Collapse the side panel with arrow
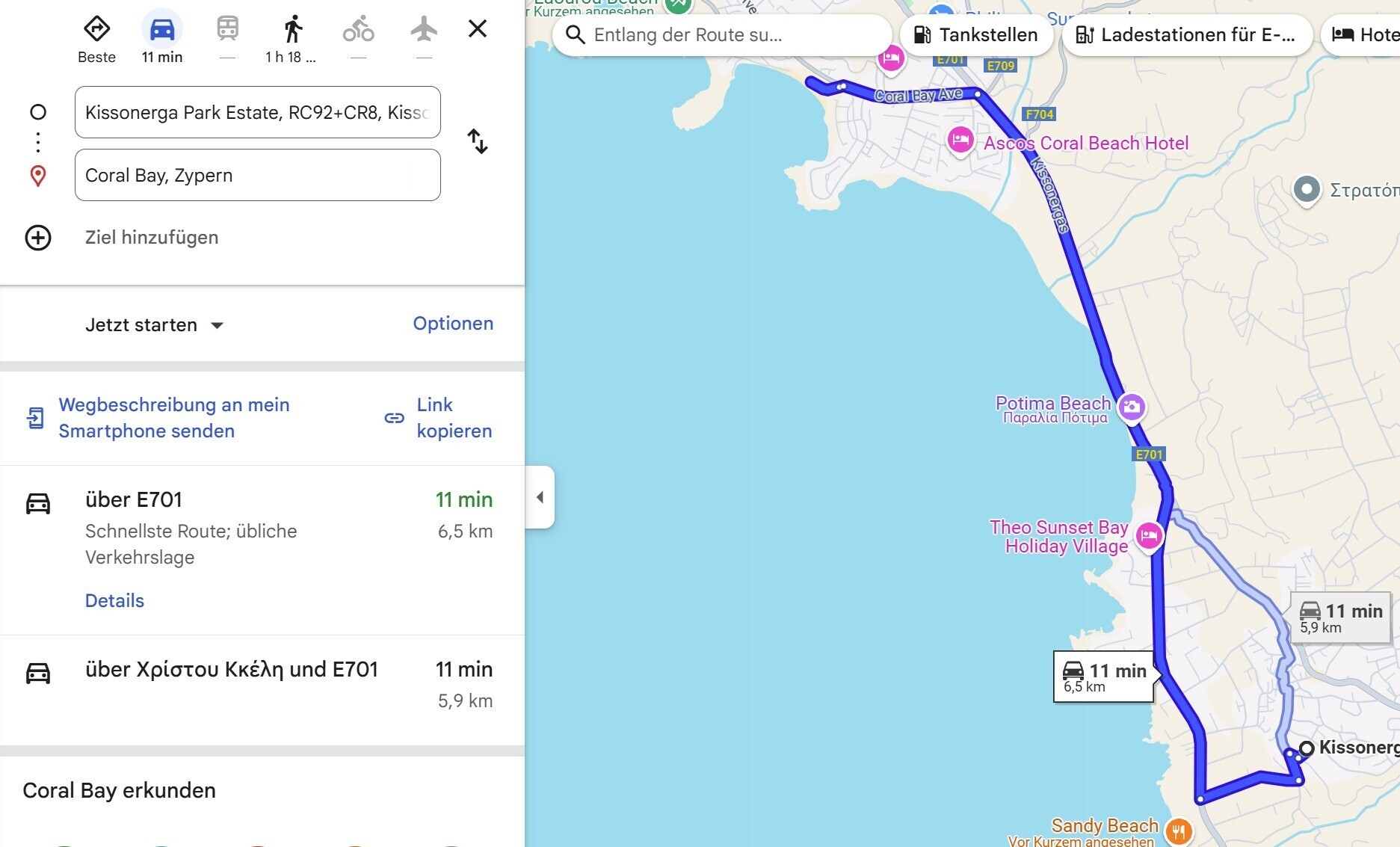1400x847 pixels. [540, 497]
